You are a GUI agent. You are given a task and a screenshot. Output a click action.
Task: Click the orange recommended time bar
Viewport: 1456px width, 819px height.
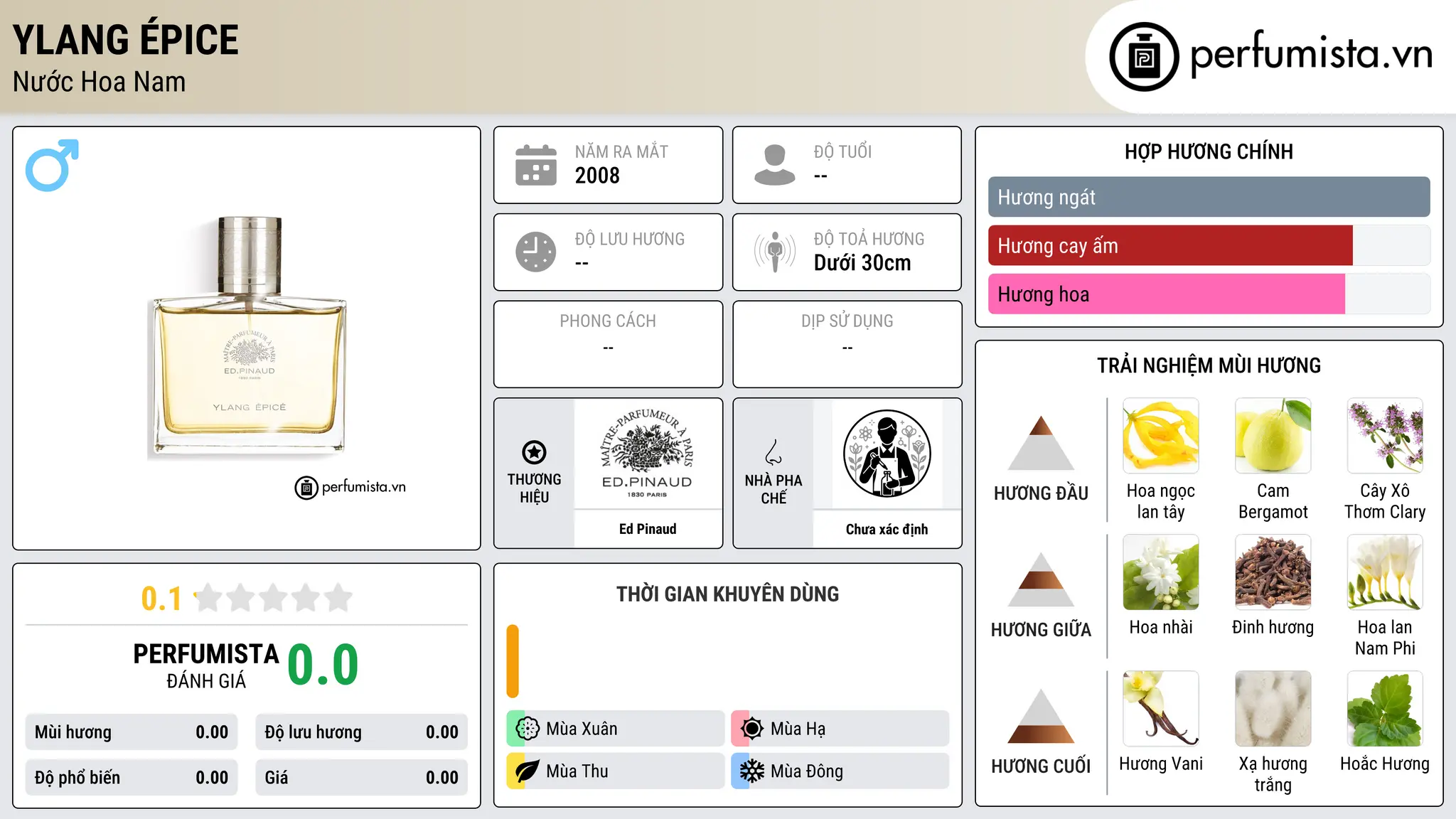click(513, 661)
